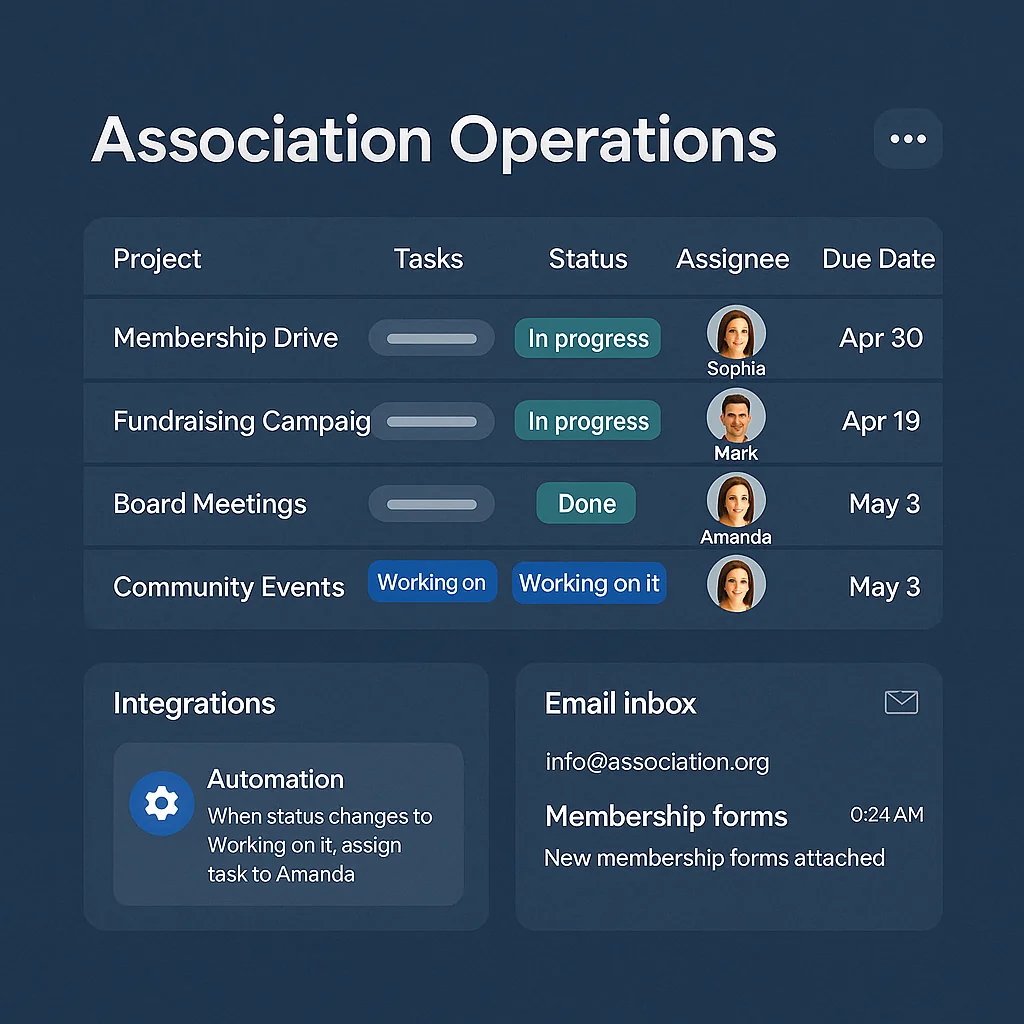Click In progress status for Membership Drive
Screen dimensions: 1024x1024
(588, 338)
